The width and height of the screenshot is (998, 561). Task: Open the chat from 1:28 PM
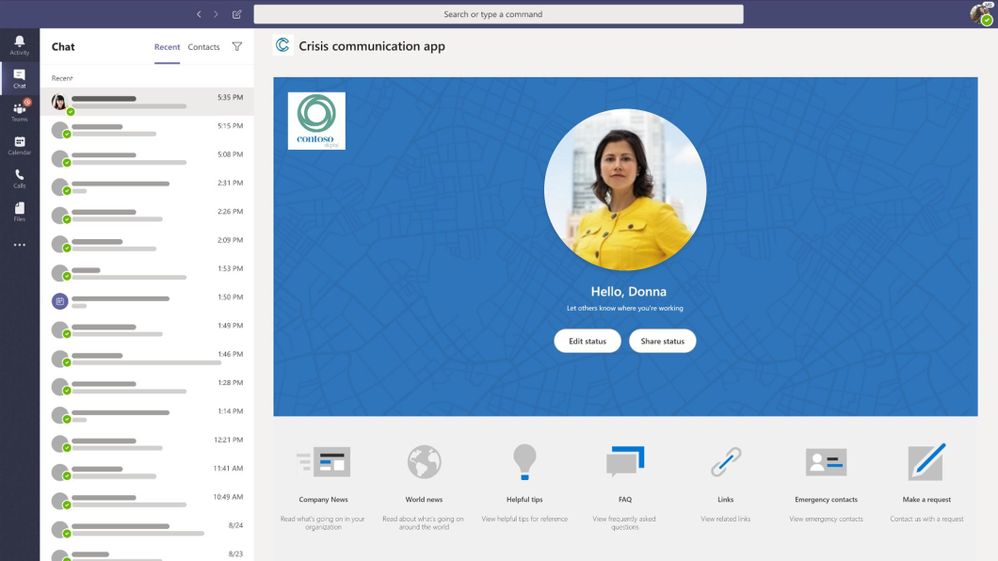(147, 387)
